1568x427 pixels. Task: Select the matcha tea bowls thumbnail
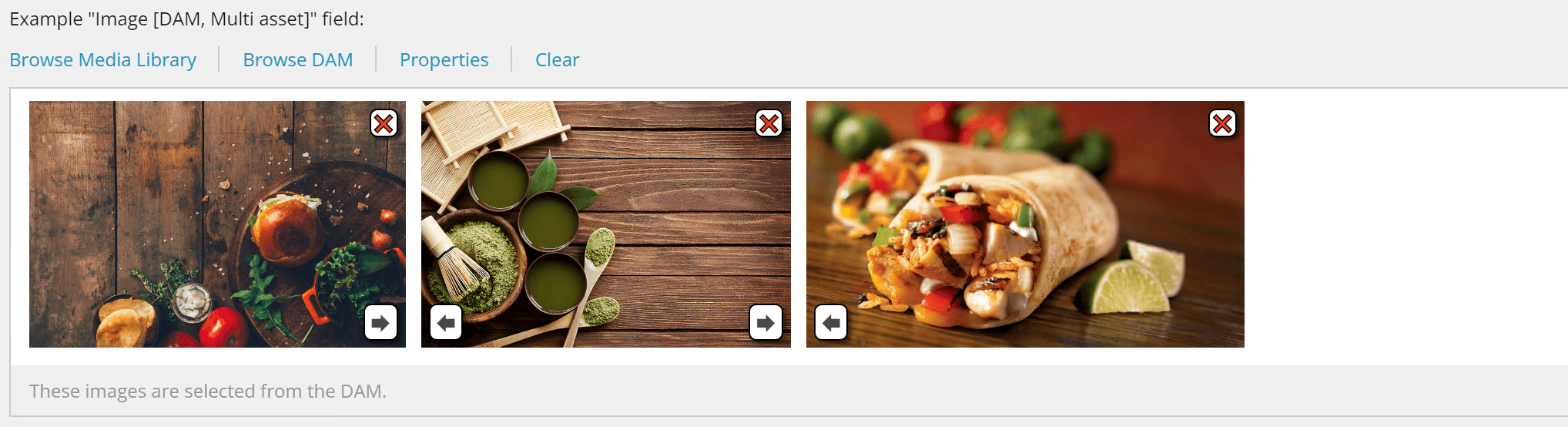click(x=606, y=224)
